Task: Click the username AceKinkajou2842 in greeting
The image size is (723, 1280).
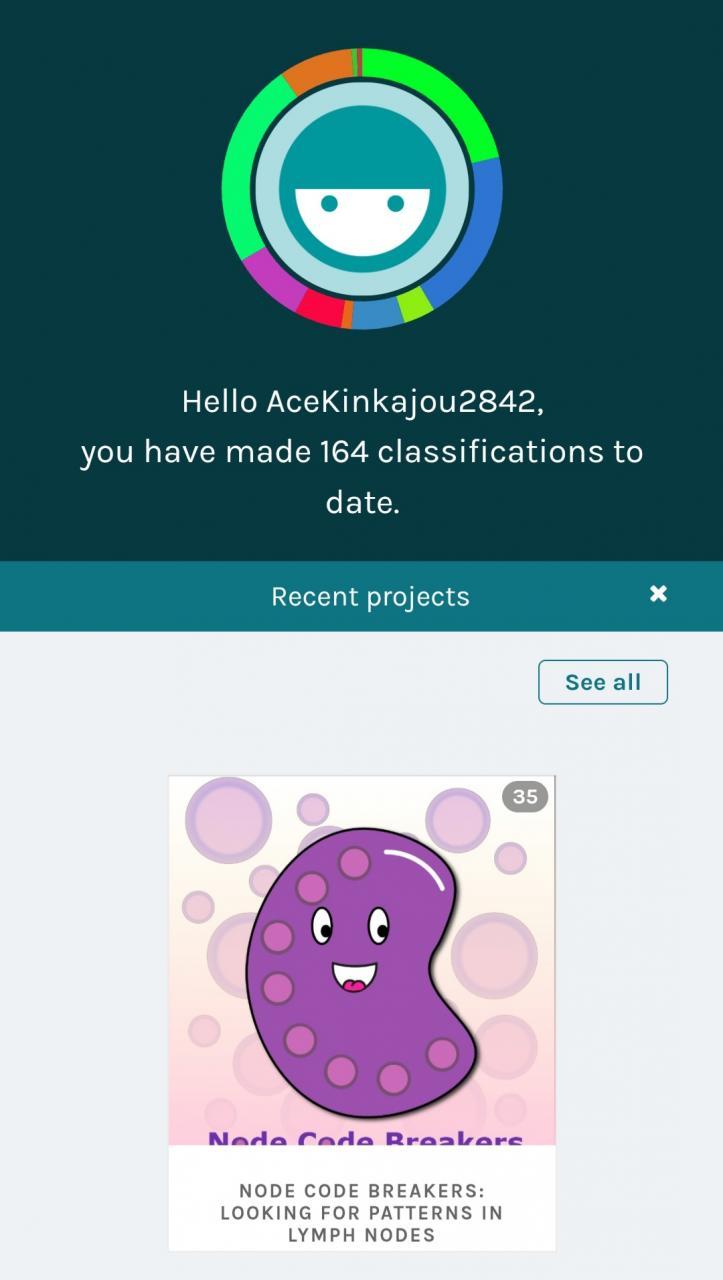Action: coord(403,402)
